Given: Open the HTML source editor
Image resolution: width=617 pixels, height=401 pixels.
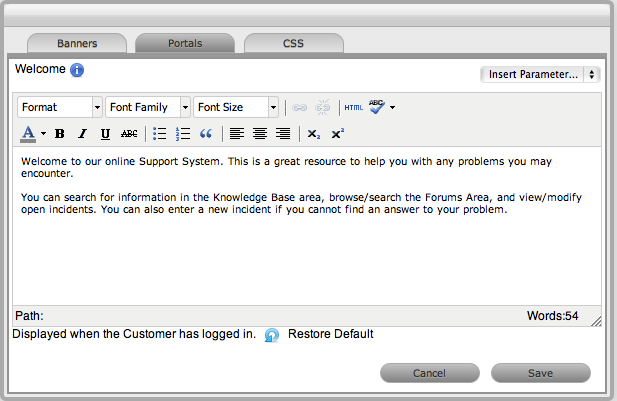Looking at the screenshot, I should click(x=353, y=107).
